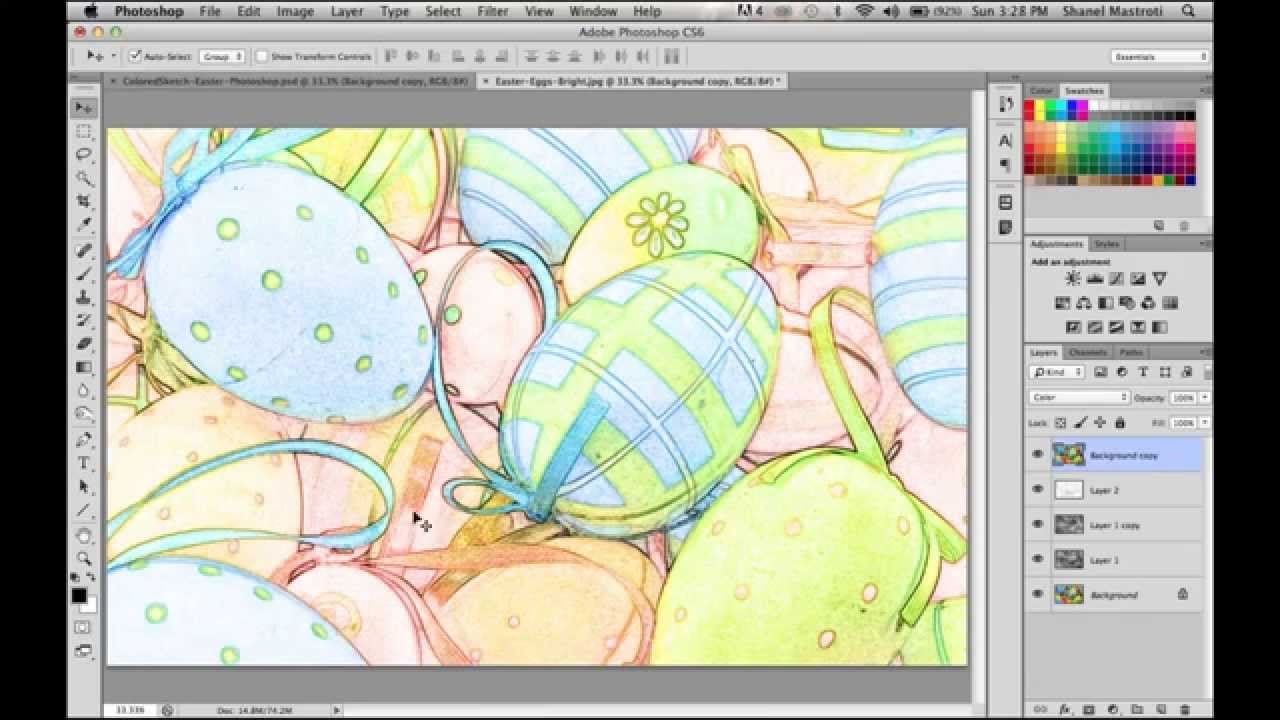Create new fill or adjustment layer
The image size is (1280, 720).
point(1112,709)
